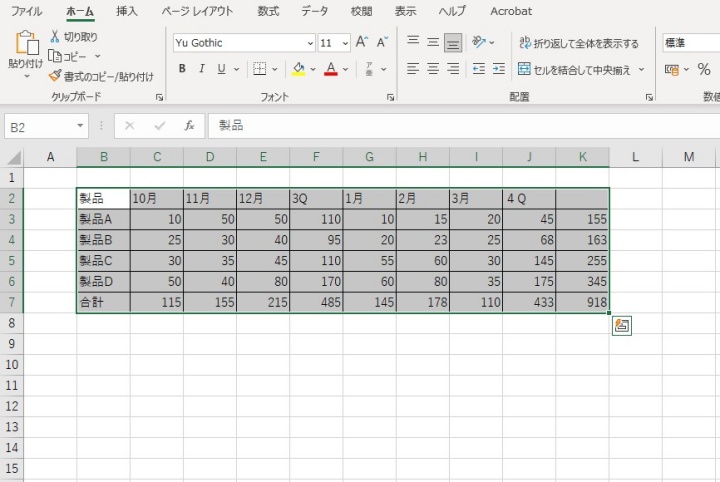Click the orientation text-angle icon
This screenshot has height=482, width=720.
click(478, 42)
